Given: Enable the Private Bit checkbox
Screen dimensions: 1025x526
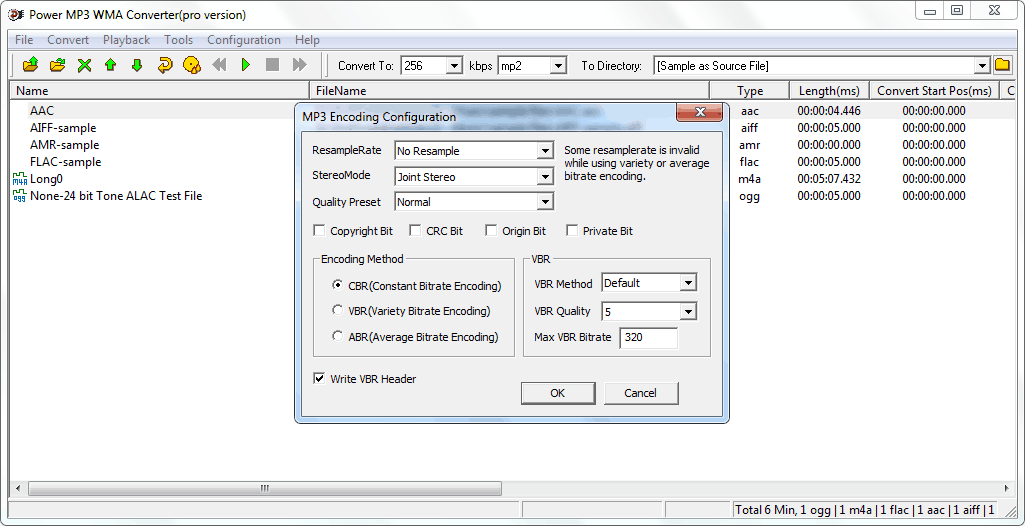Looking at the screenshot, I should pyautogui.click(x=572, y=231).
